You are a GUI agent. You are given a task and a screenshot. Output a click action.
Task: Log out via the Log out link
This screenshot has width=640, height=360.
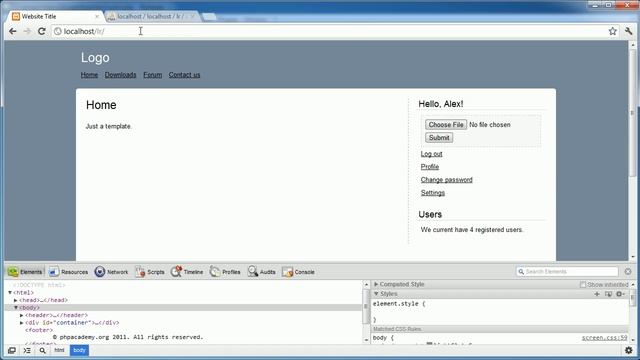(x=431, y=154)
